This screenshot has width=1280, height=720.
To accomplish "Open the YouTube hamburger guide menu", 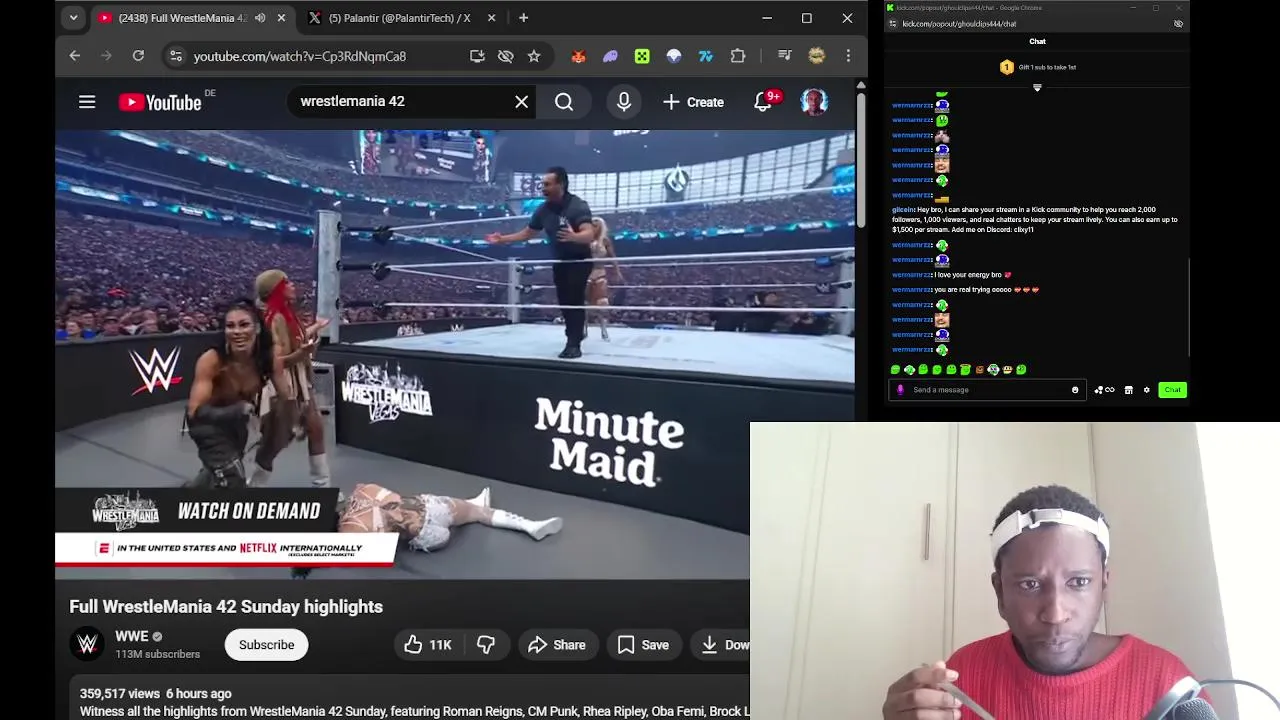I will point(87,102).
